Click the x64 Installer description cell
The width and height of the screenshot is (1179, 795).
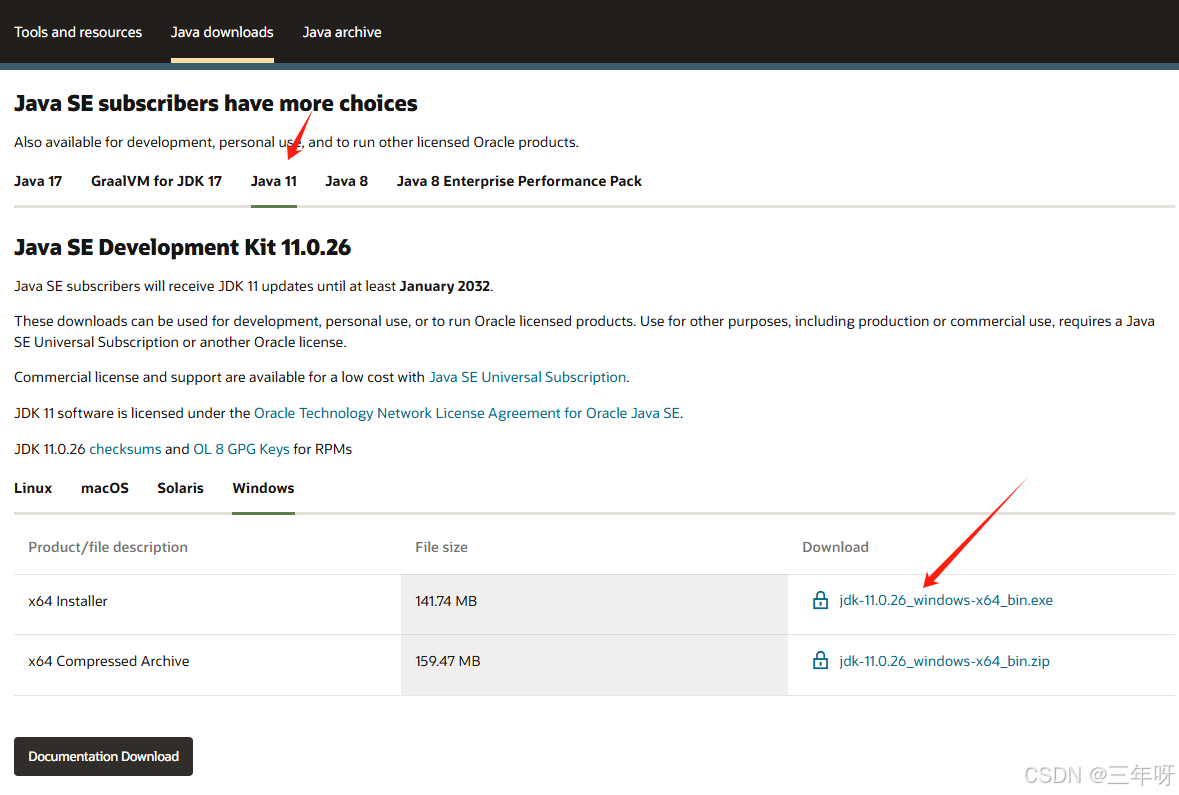coord(208,605)
